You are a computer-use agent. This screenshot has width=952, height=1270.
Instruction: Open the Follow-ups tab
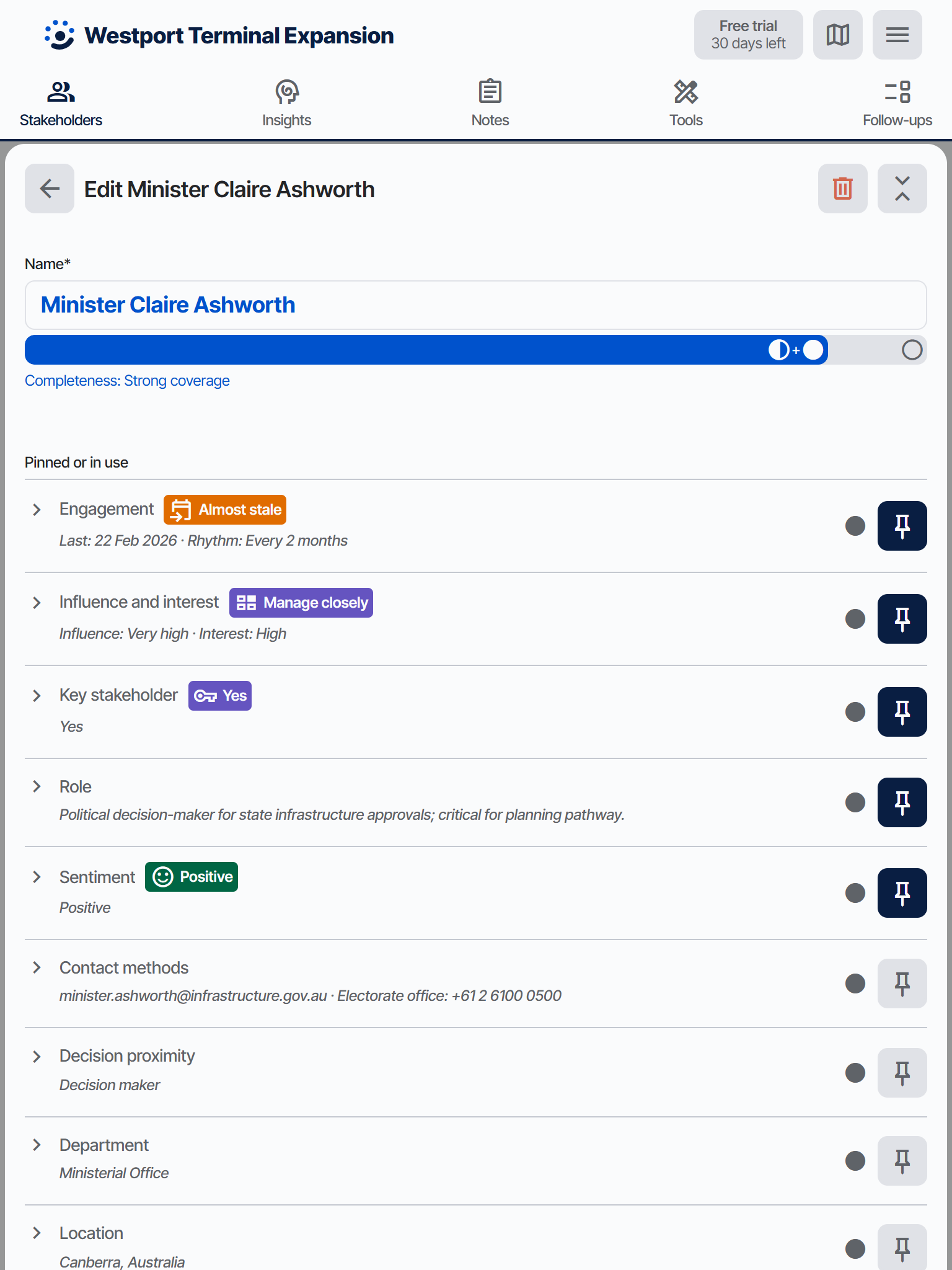pyautogui.click(x=897, y=104)
